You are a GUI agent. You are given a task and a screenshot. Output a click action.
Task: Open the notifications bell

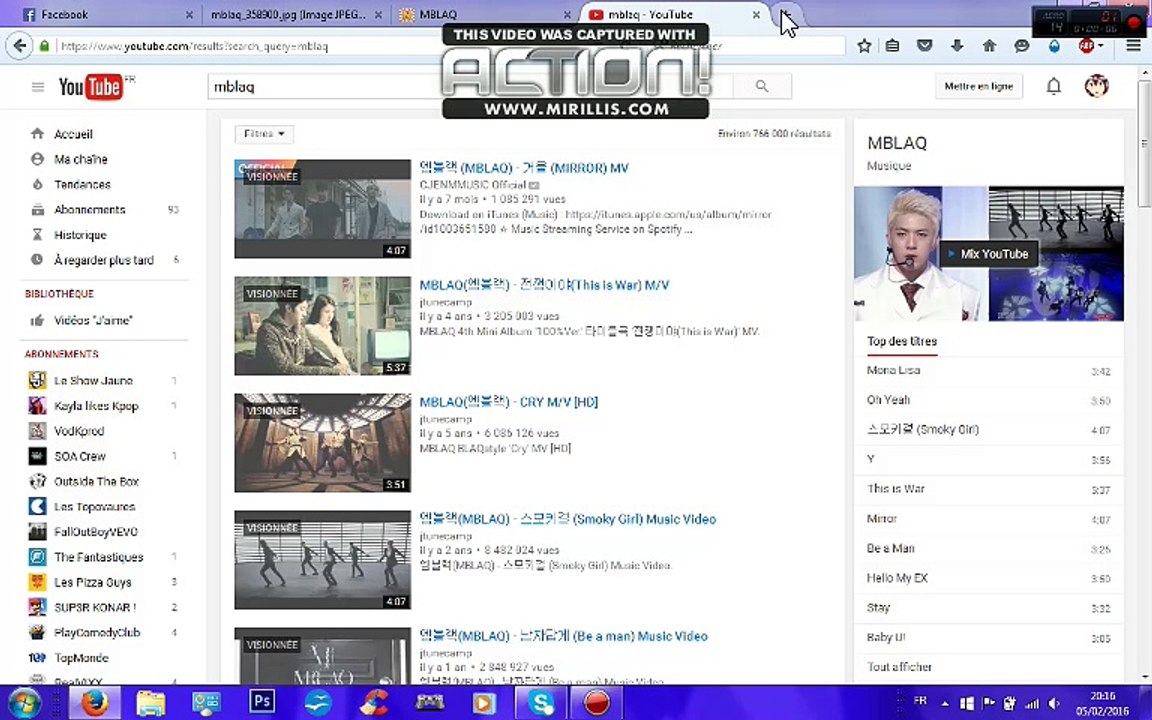(x=1054, y=86)
